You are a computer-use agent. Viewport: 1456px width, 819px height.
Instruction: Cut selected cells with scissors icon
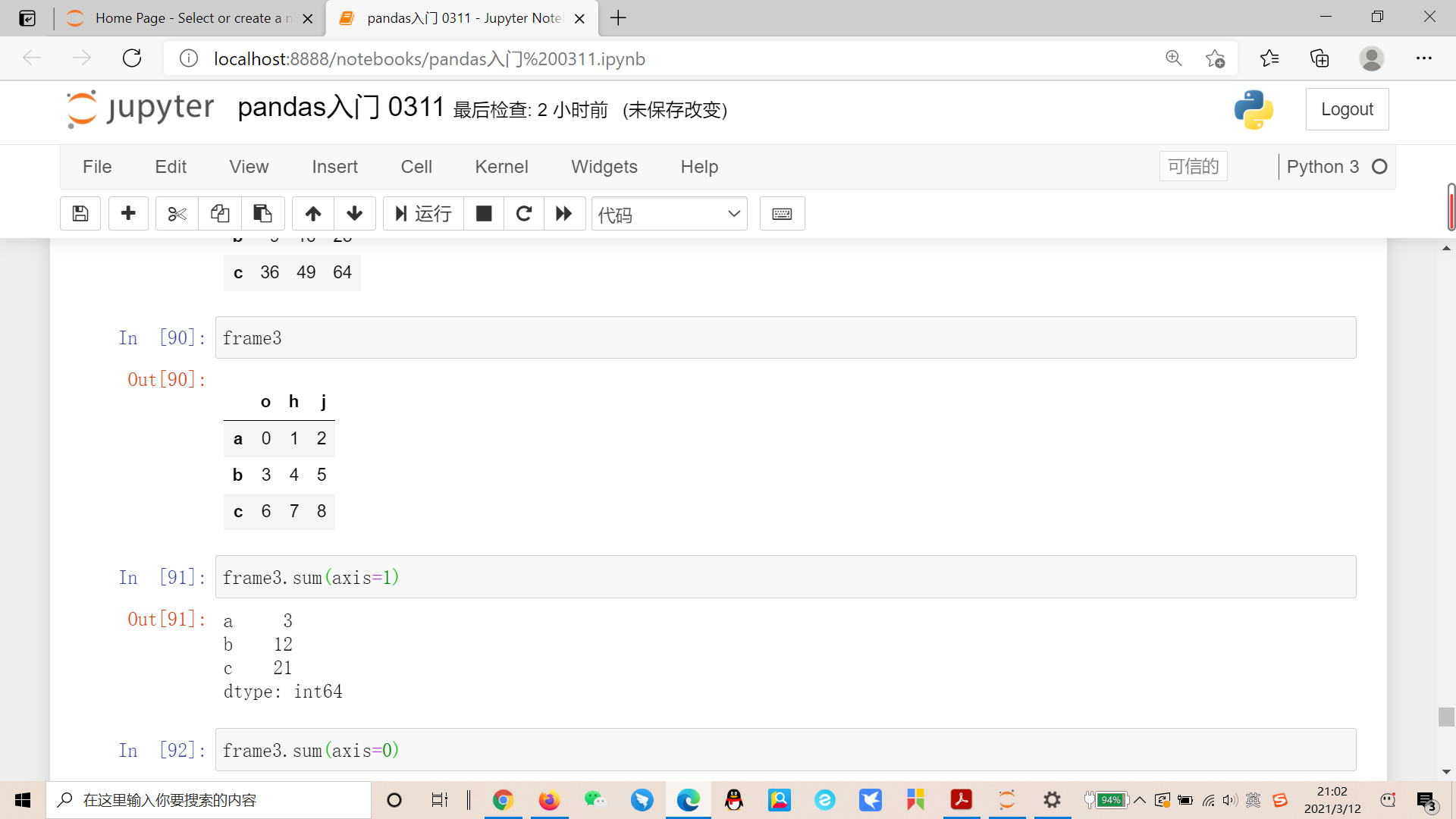click(x=177, y=214)
